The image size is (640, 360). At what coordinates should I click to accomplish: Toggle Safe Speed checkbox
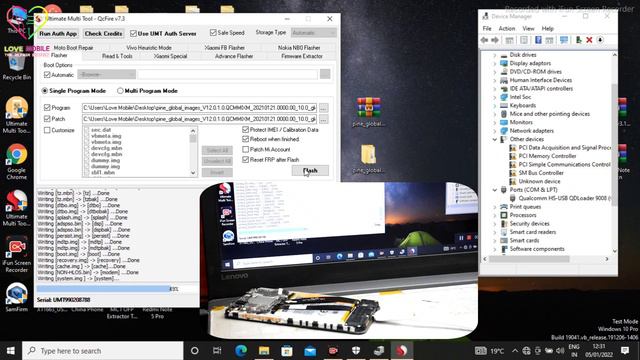(x=213, y=32)
